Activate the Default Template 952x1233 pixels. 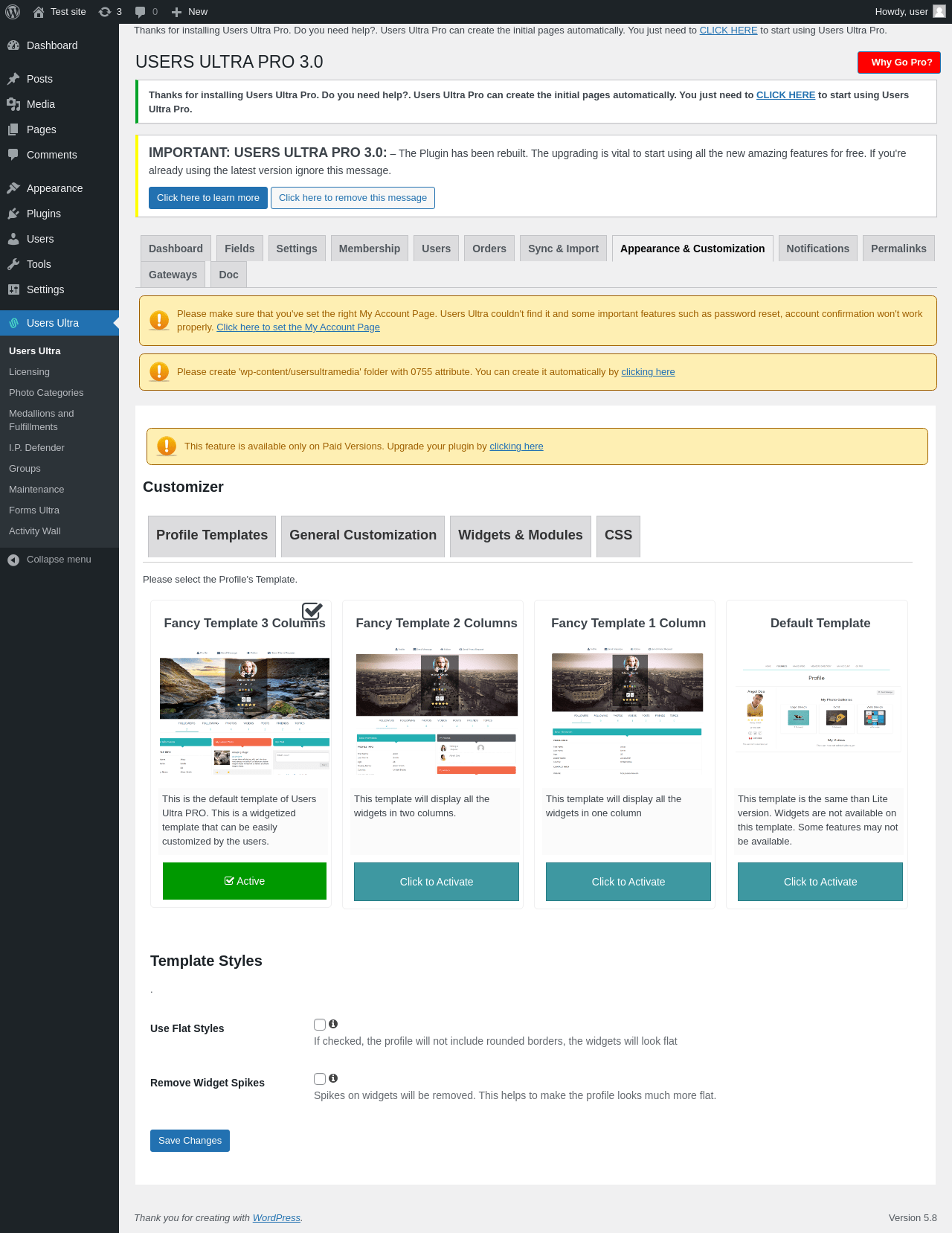coord(820,882)
